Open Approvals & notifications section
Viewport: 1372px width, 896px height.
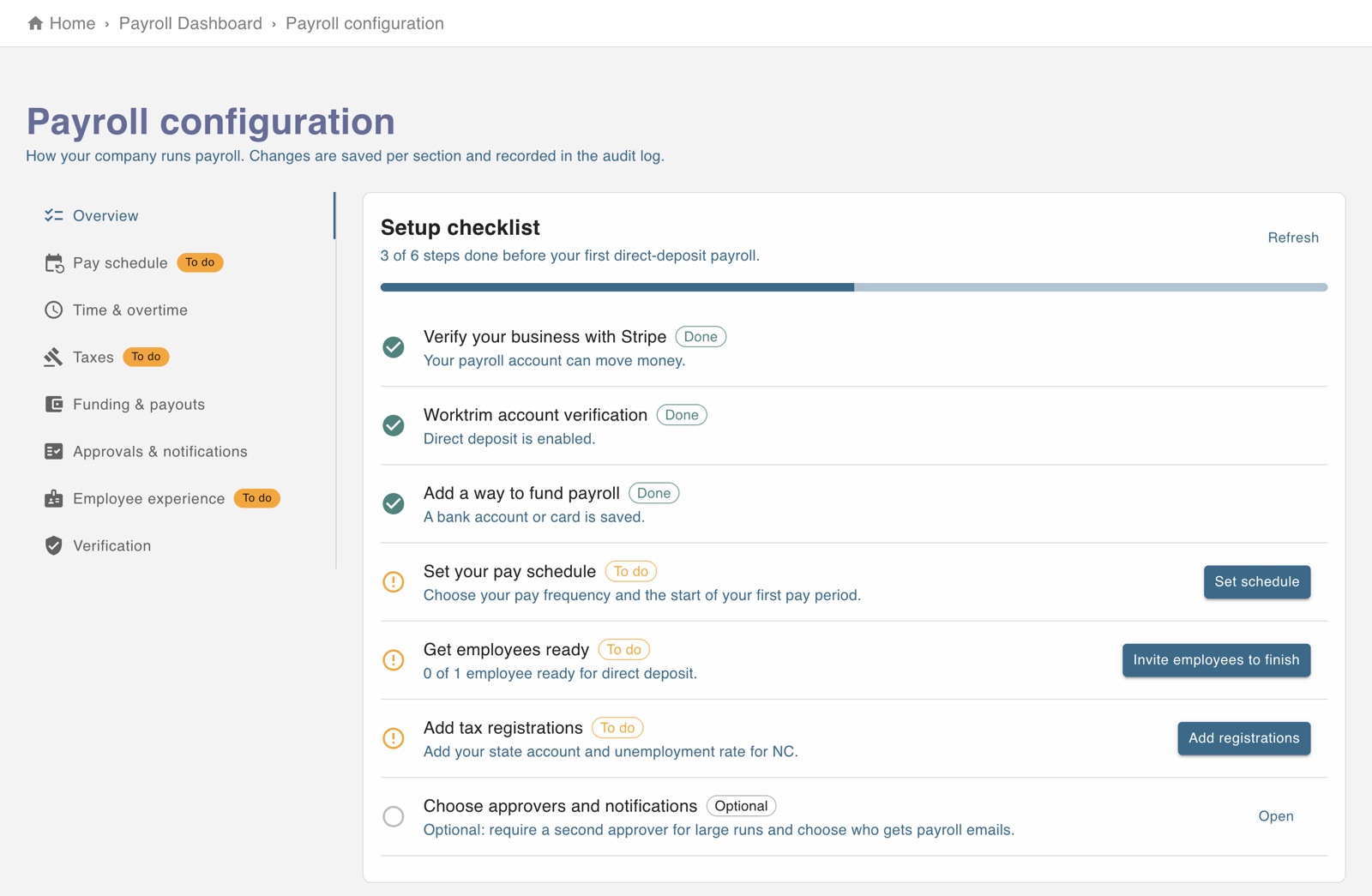(180, 451)
